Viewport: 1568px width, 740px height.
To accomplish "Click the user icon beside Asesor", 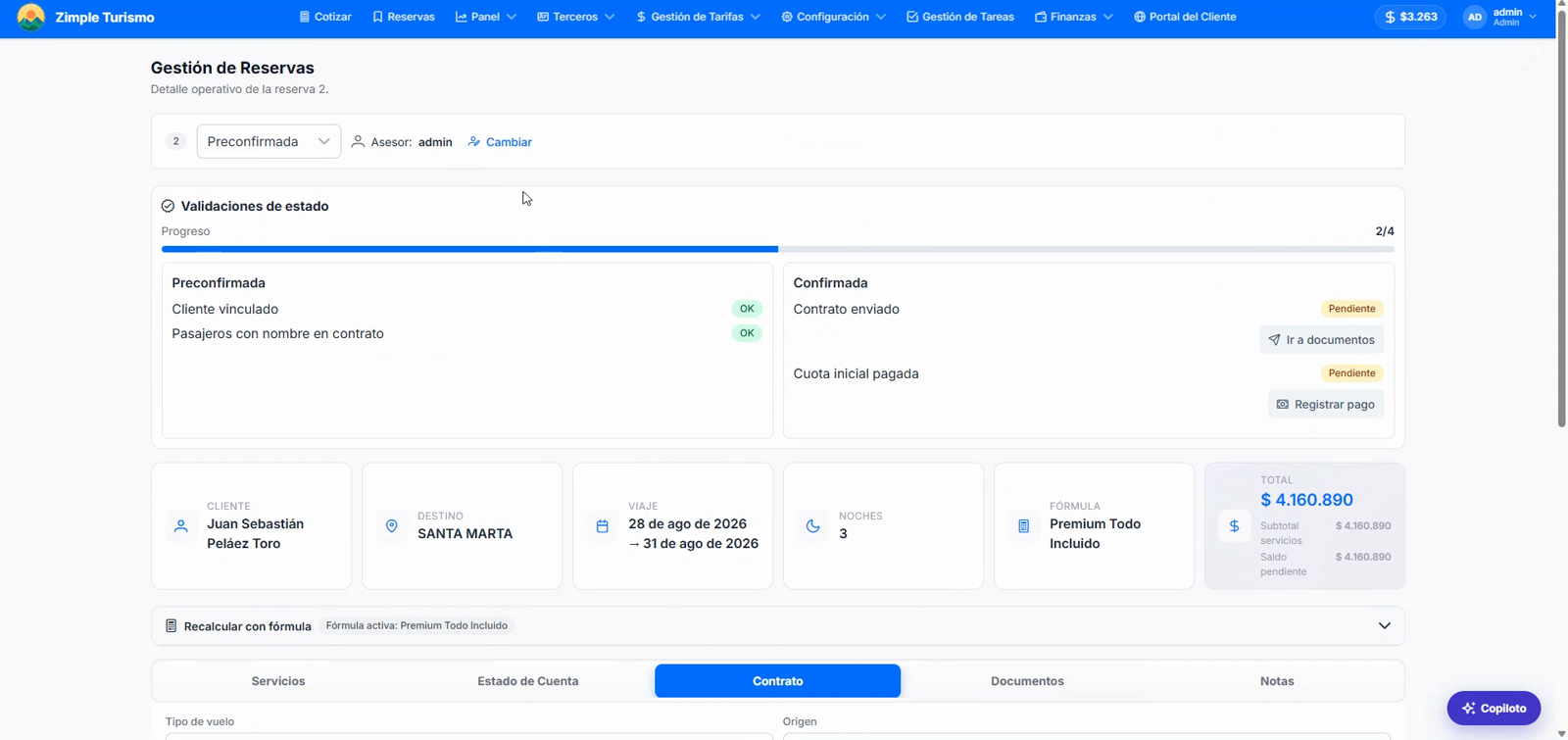I will click(x=358, y=142).
